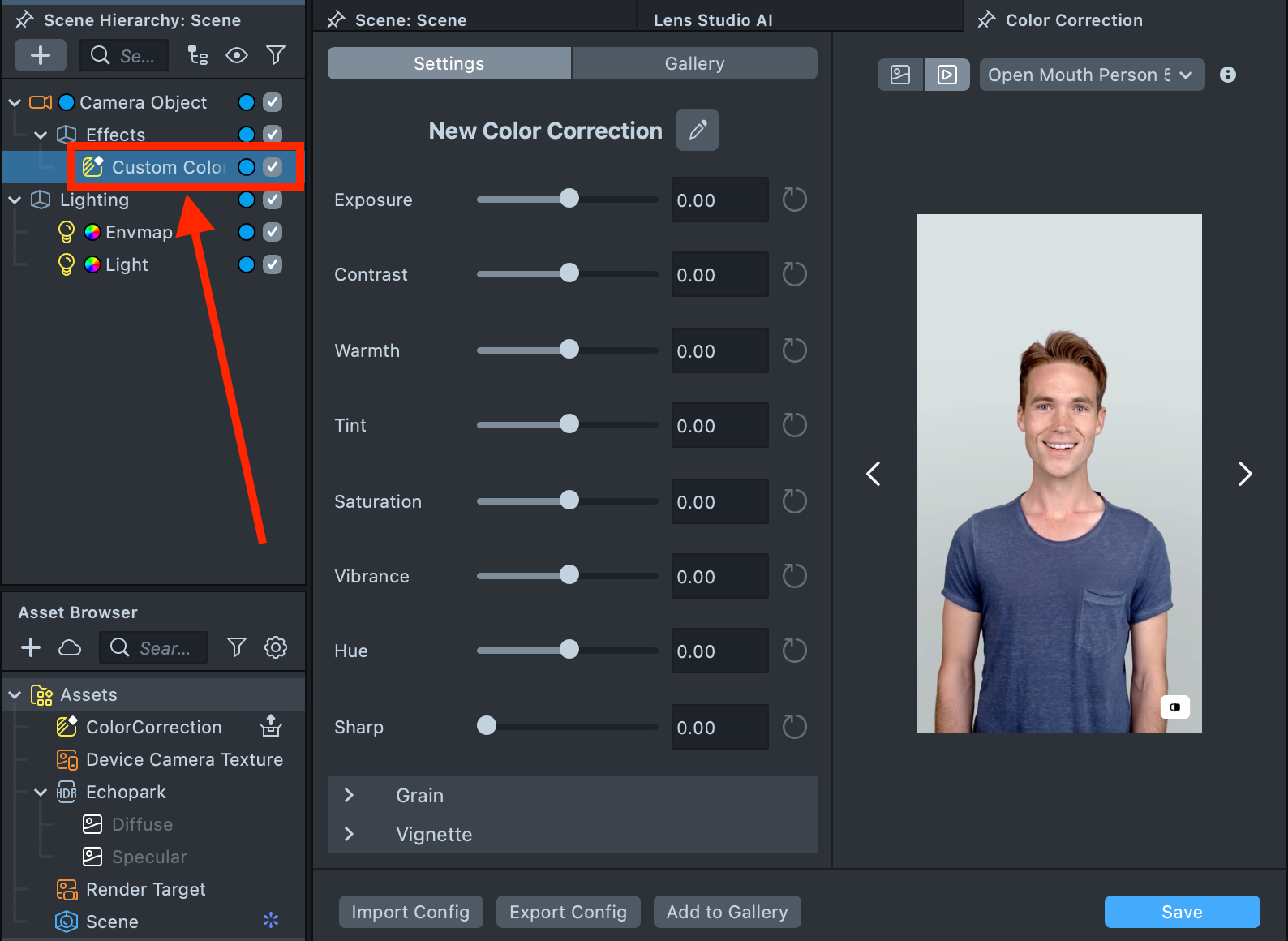Reset the Exposure value with its reset icon
1288x941 pixels.
794,200
